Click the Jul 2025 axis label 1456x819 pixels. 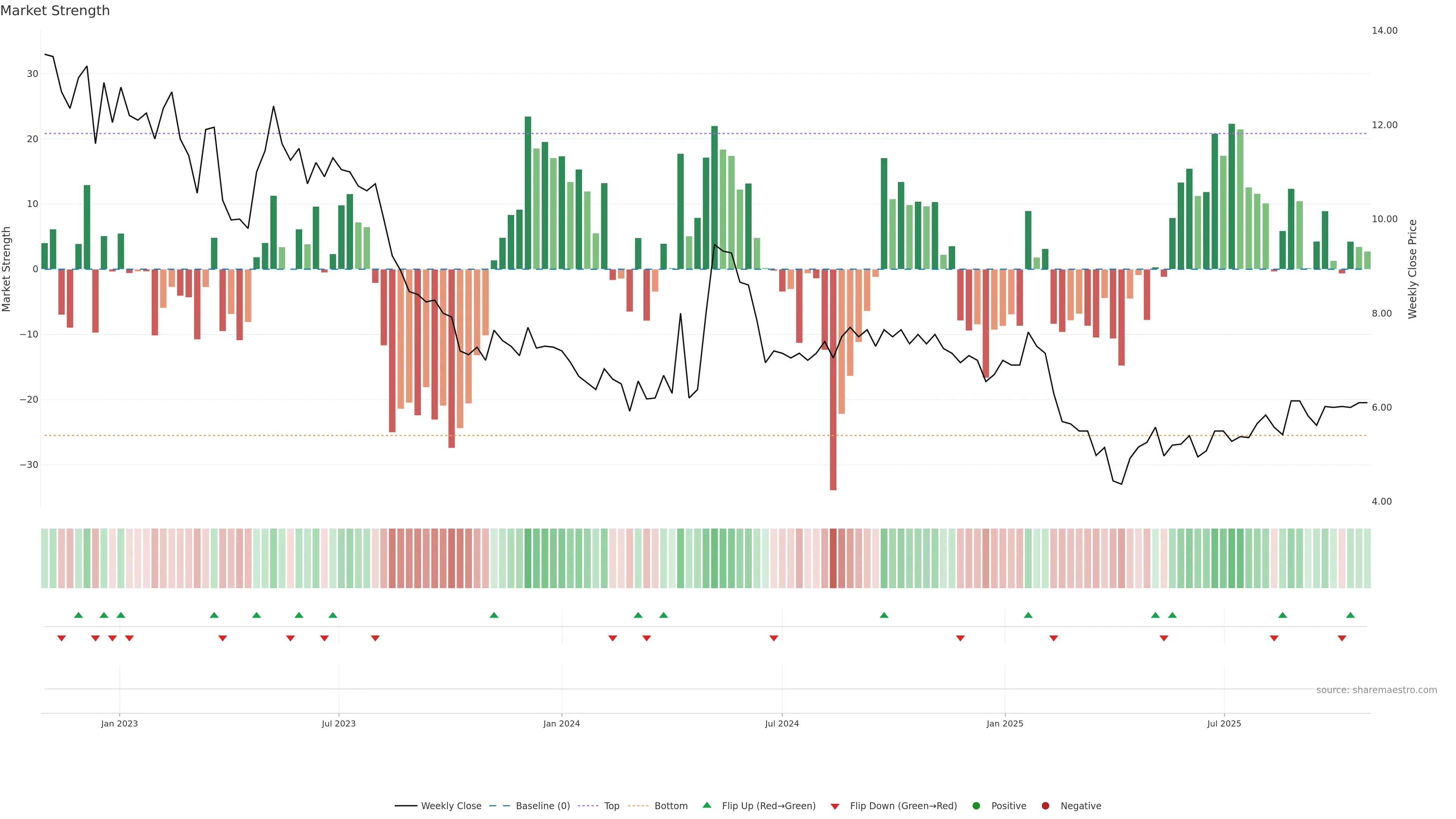(x=1224, y=723)
